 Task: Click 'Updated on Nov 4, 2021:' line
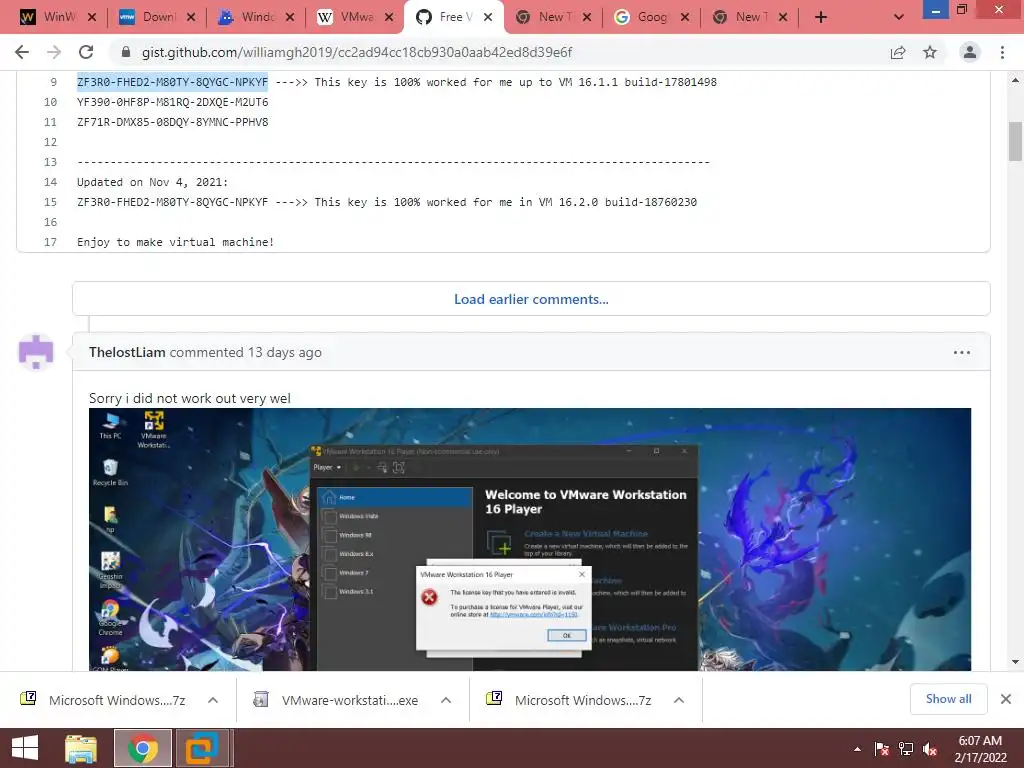point(153,182)
